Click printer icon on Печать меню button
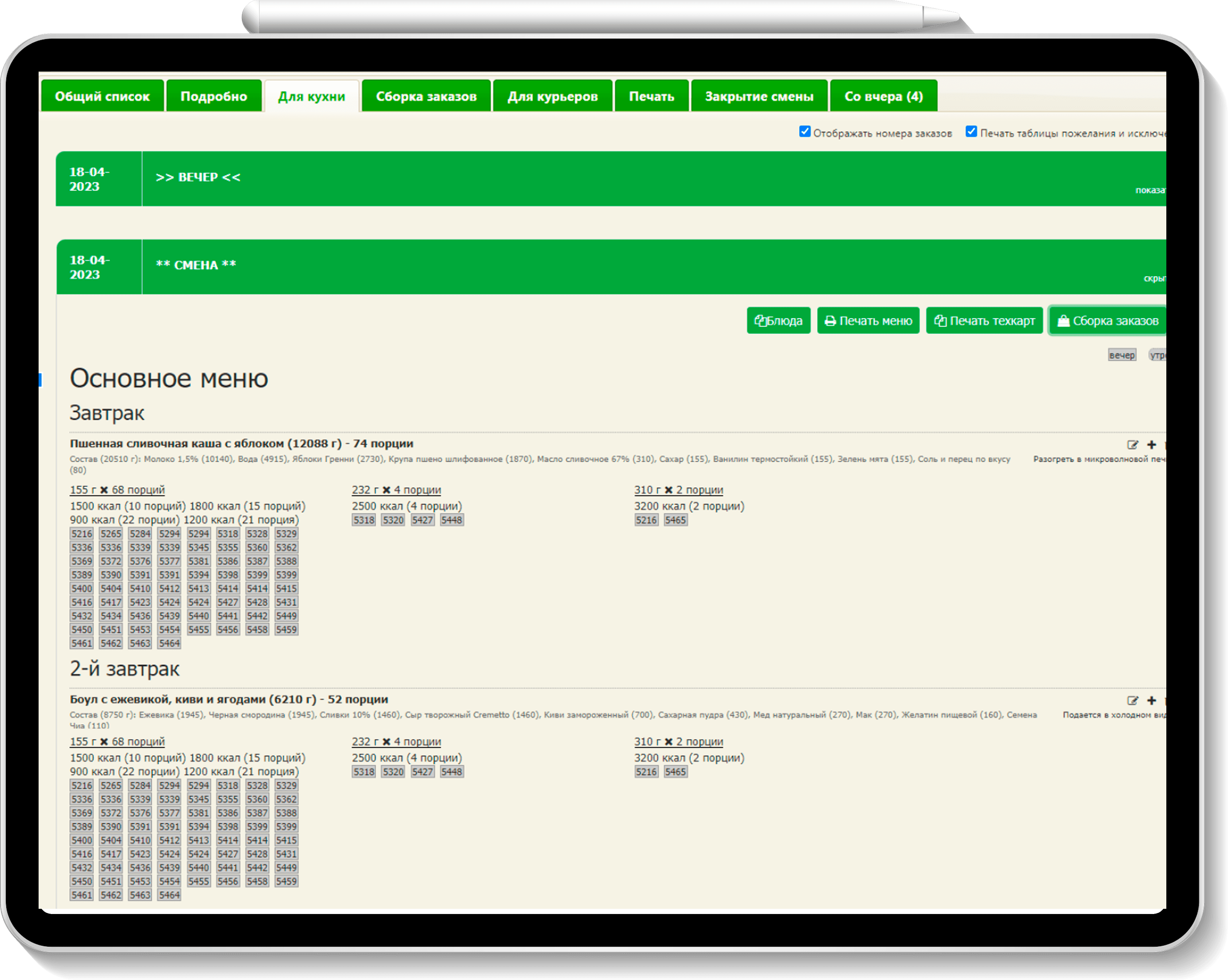Image resolution: width=1228 pixels, height=980 pixels. (830, 321)
